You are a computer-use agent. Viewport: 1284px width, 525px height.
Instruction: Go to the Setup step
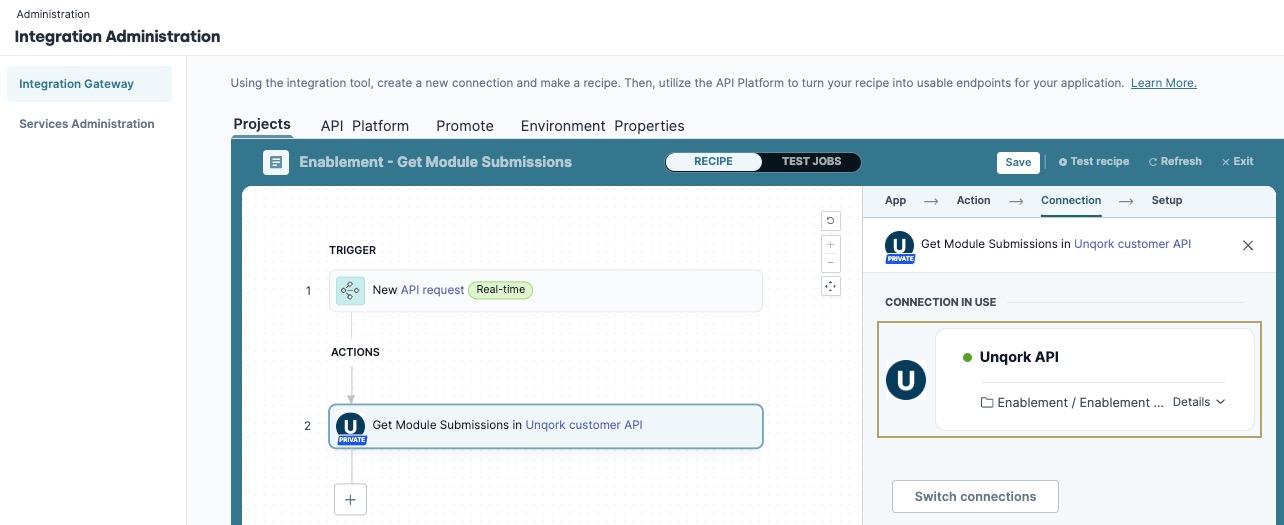point(1167,200)
